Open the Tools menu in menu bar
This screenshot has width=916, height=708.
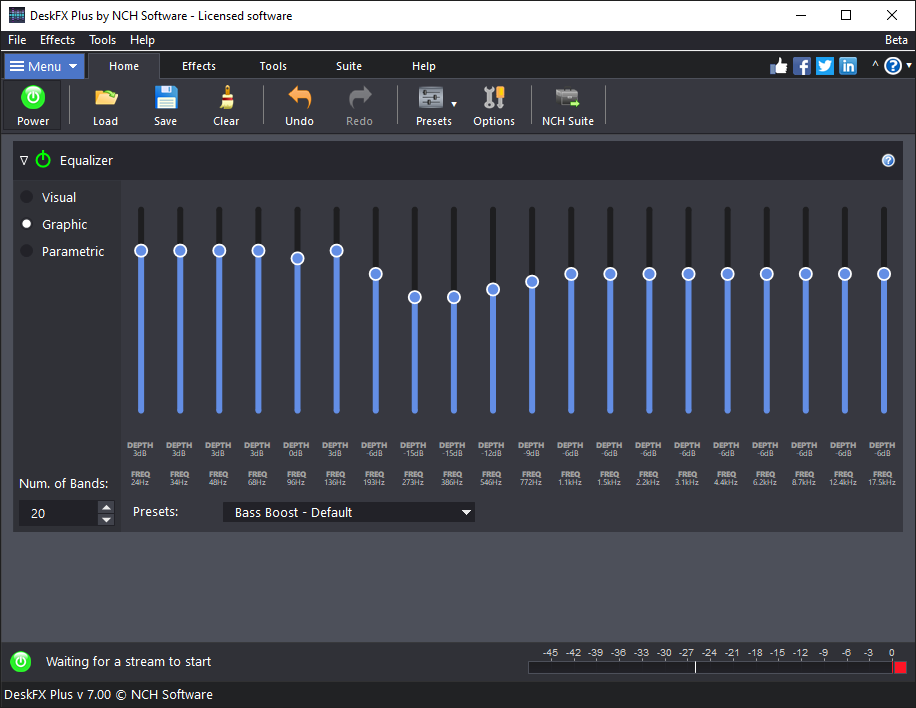[x=102, y=40]
